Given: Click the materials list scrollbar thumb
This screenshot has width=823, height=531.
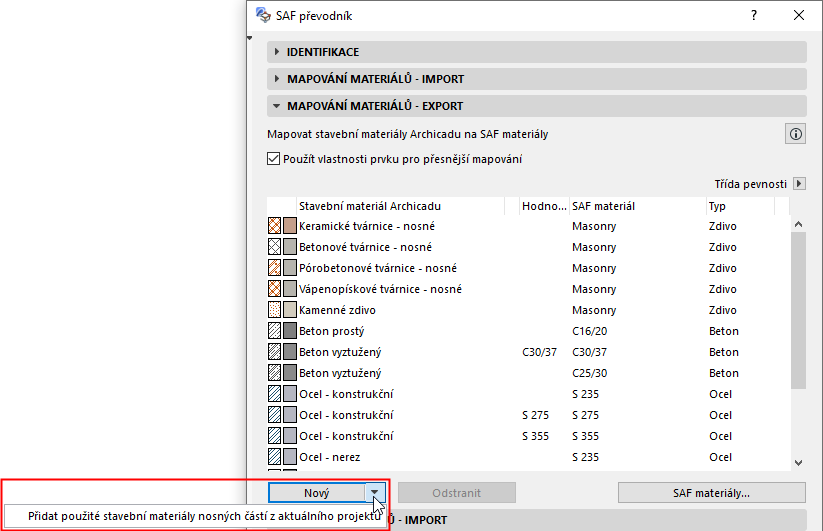Looking at the screenshot, I should pyautogui.click(x=798, y=310).
